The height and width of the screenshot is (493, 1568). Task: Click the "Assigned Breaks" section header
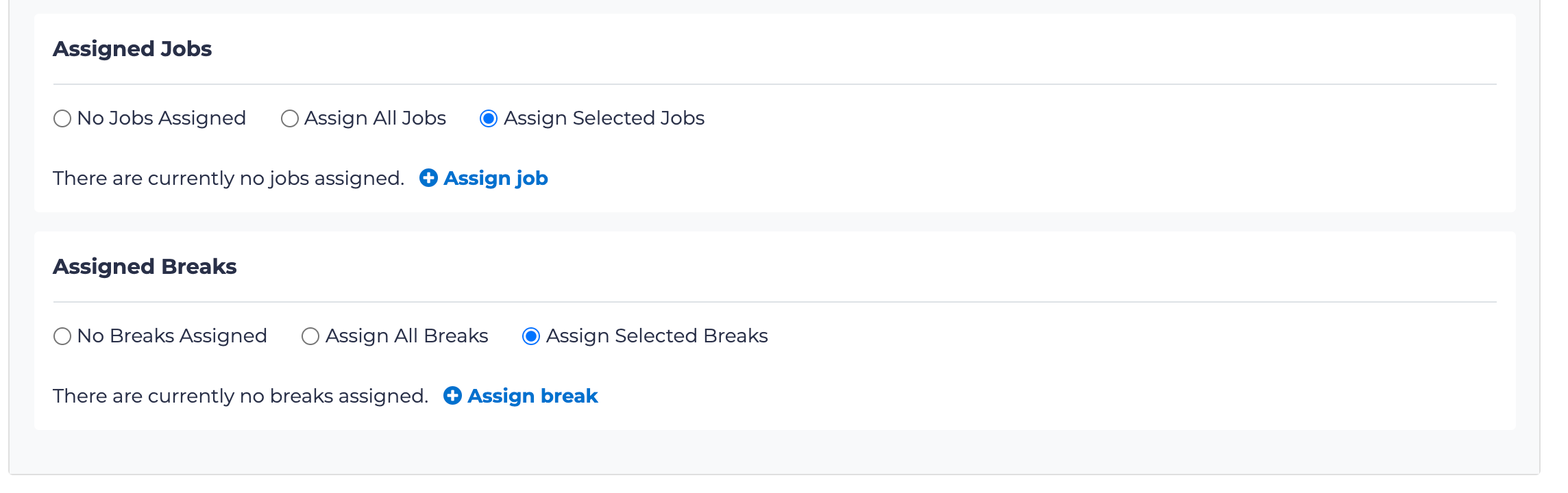[x=145, y=267]
